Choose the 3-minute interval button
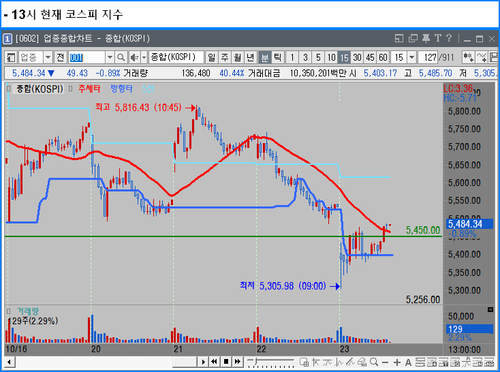The width and height of the screenshot is (500, 372). coord(305,58)
